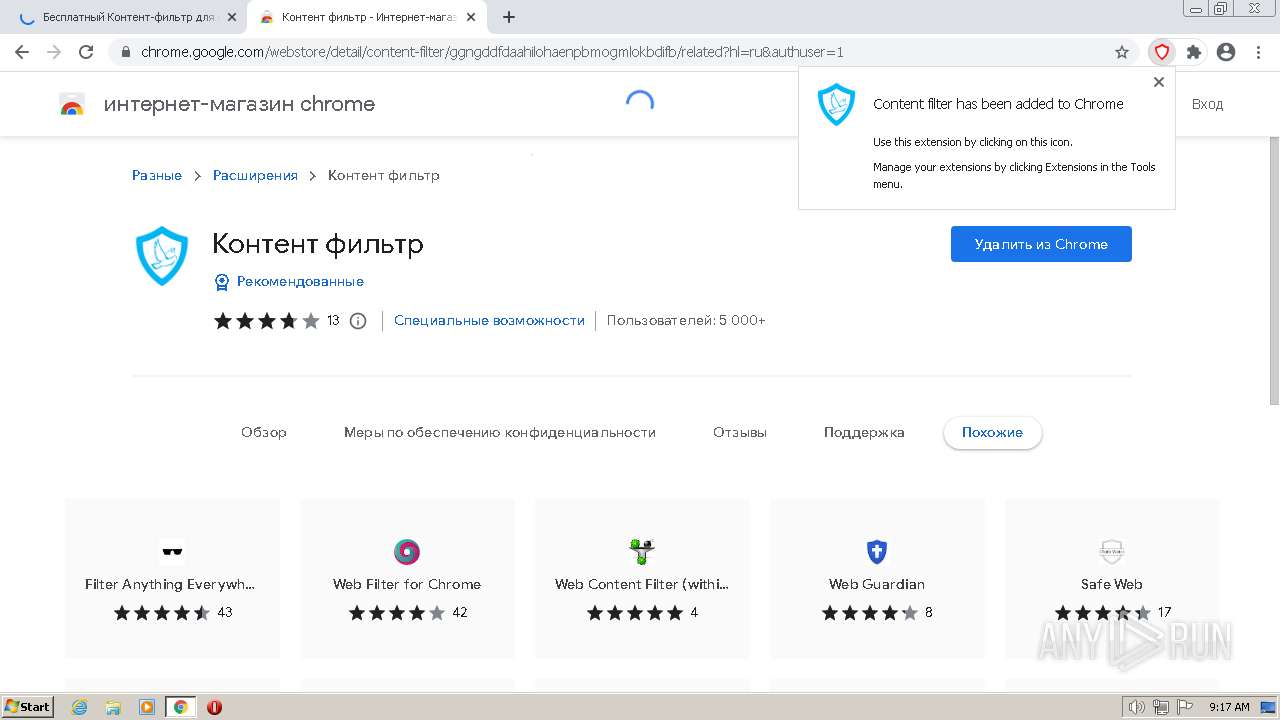
Task: Close the 'Бесплатный Контент-фильтр' tab
Action: 232,17
